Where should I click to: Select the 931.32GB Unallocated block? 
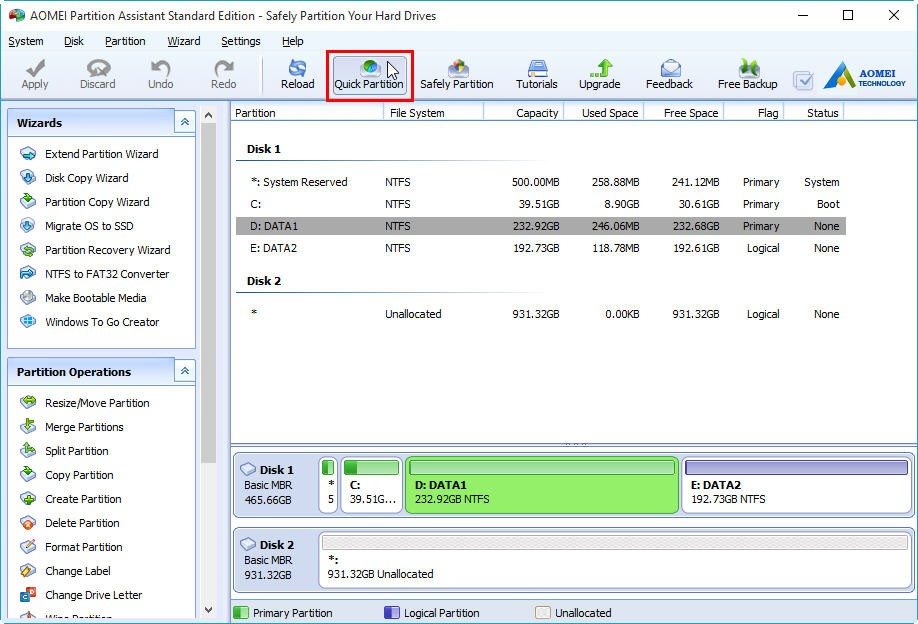[615, 560]
